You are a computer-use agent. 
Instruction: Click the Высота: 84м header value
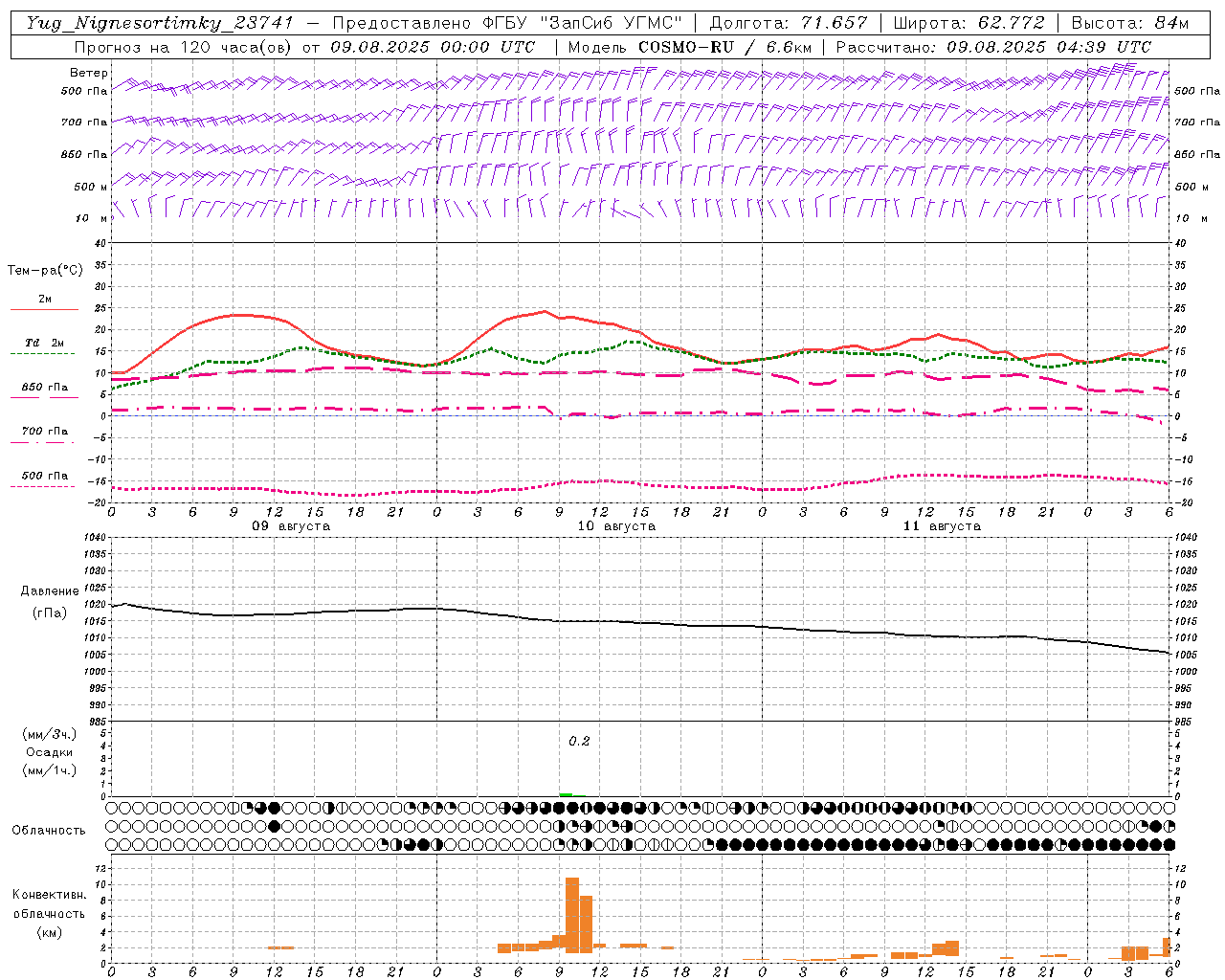1129,23
